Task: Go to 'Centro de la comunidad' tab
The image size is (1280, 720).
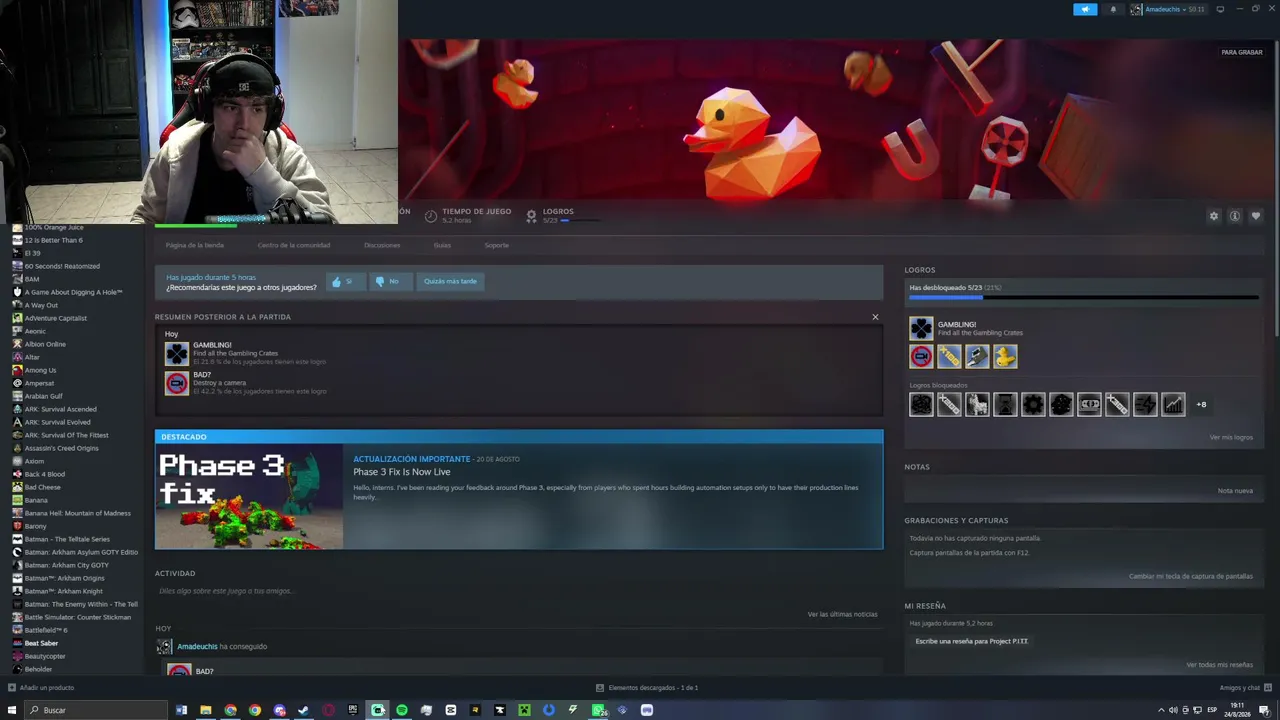Action: tap(294, 245)
